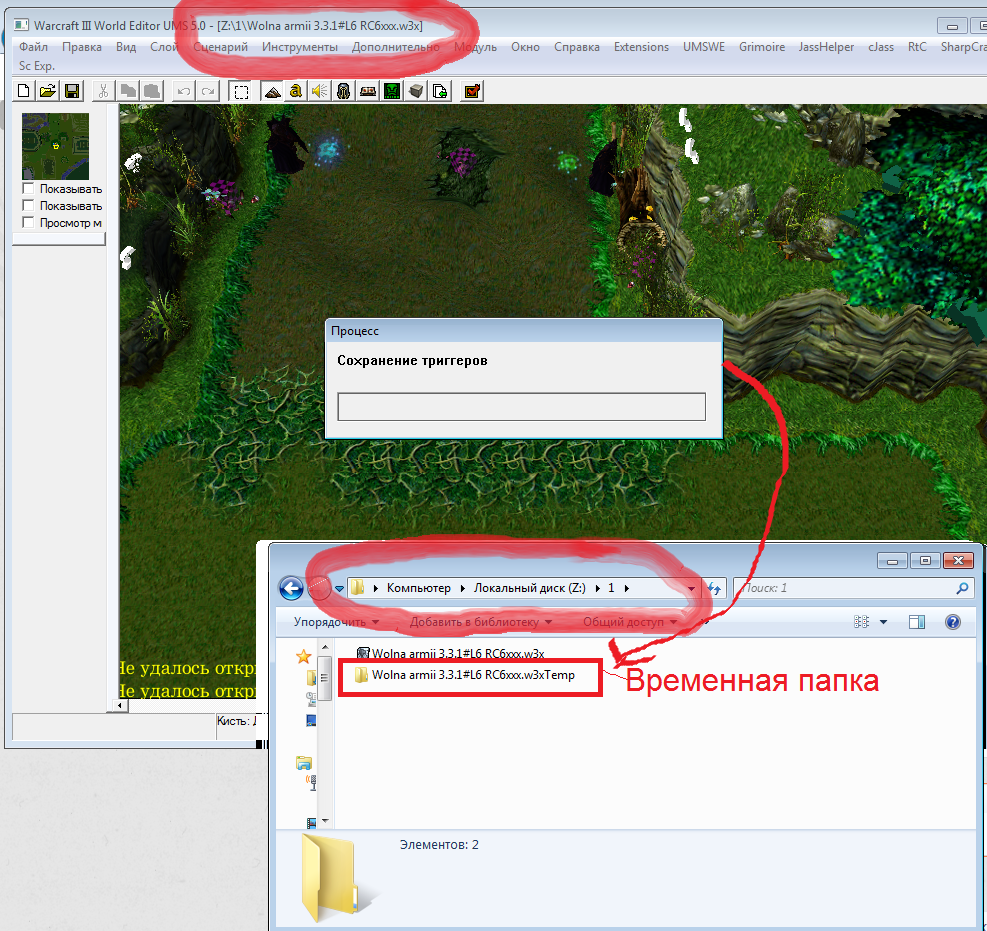This screenshot has height=931, width=987.
Task: Save the map with the floppy disk icon
Action: [x=72, y=91]
